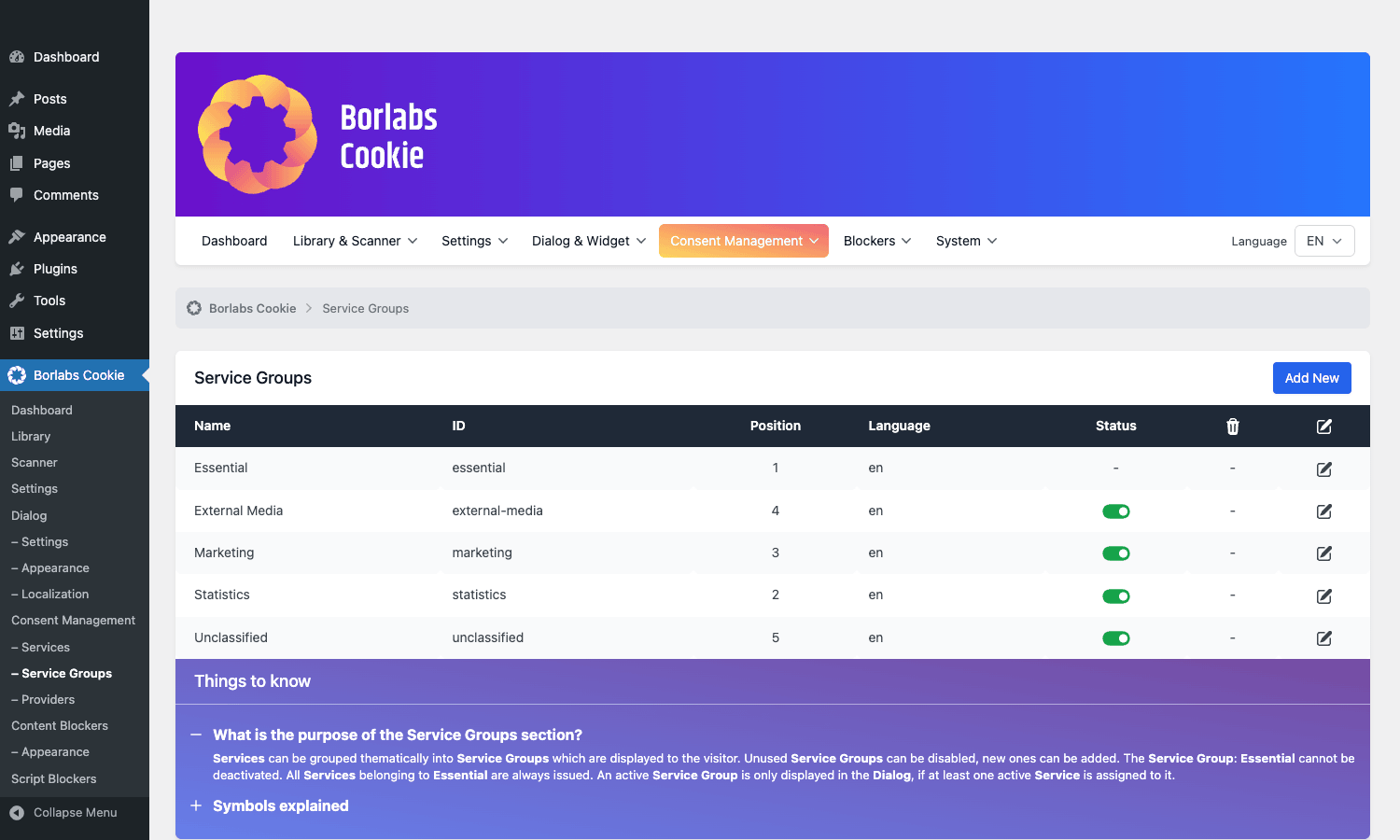Click the ID cell "unclassified"
1400x840 pixels.
488,637
